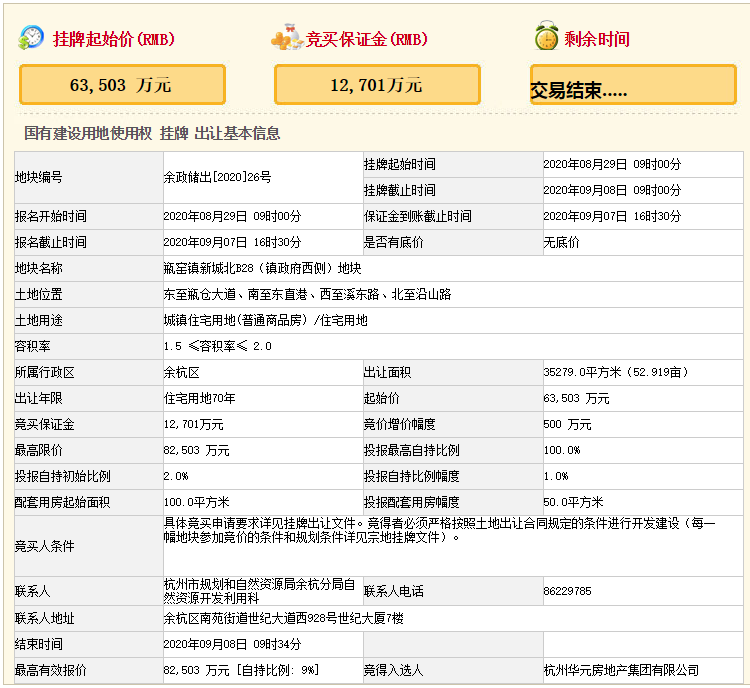Click the 最高限价 value 82,503 万元
This screenshot has height=688, width=750.
pyautogui.click(x=196, y=450)
